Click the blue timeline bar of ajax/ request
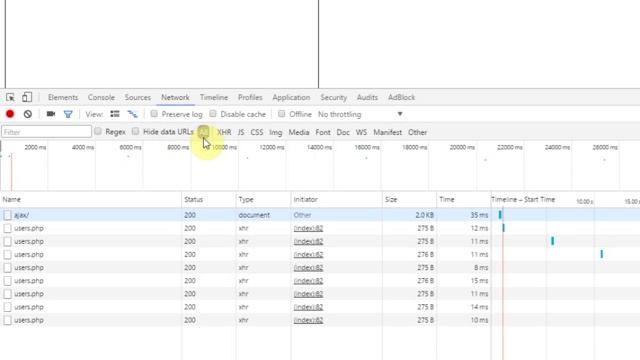 coord(500,215)
